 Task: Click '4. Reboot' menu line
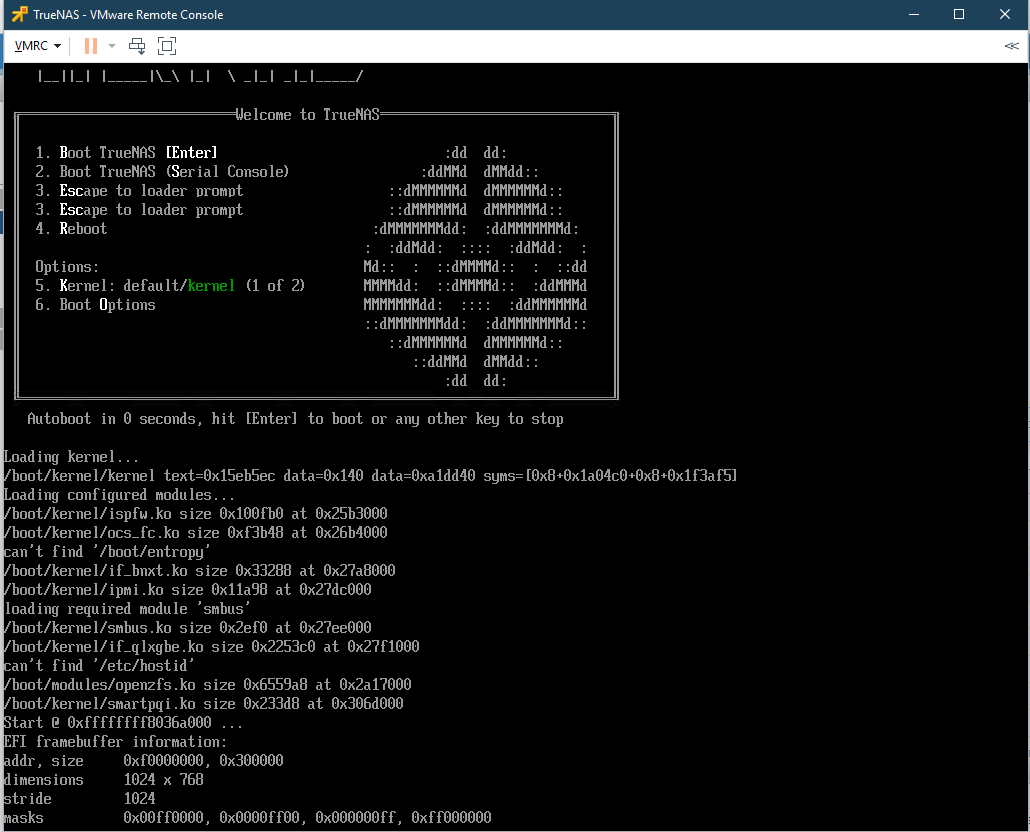tap(71, 229)
